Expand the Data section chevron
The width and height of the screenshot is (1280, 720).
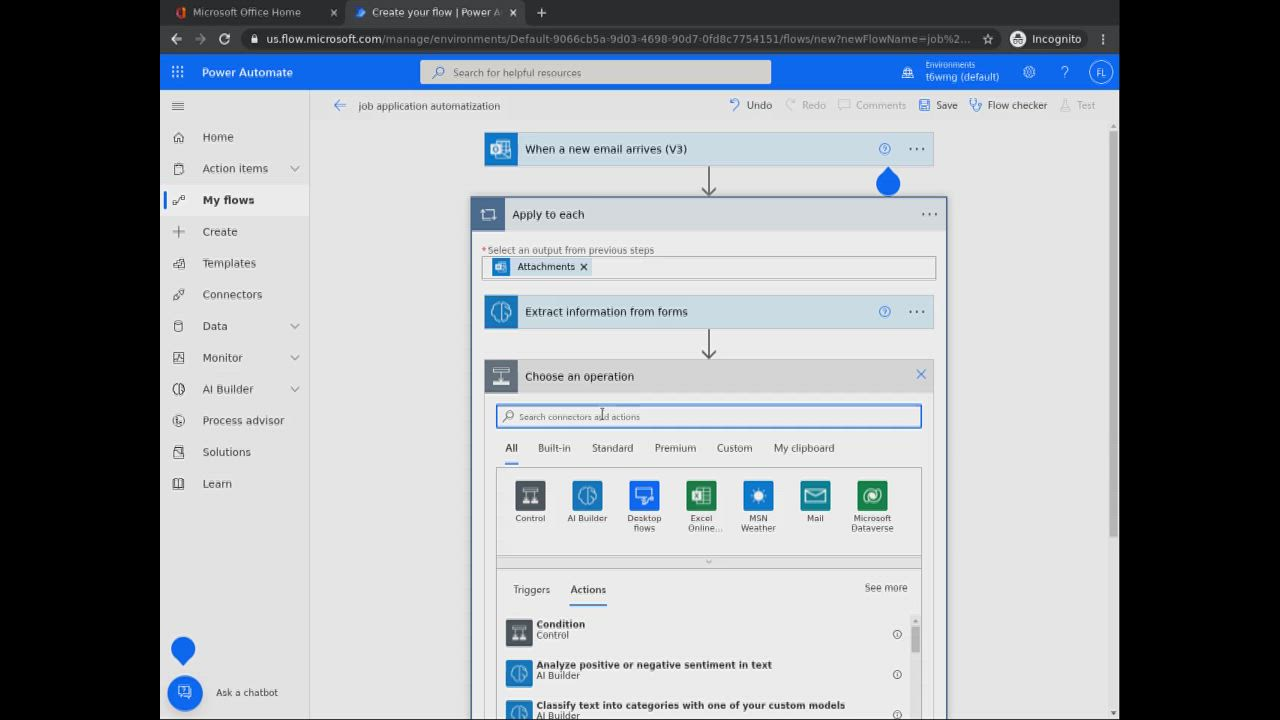[x=295, y=326]
